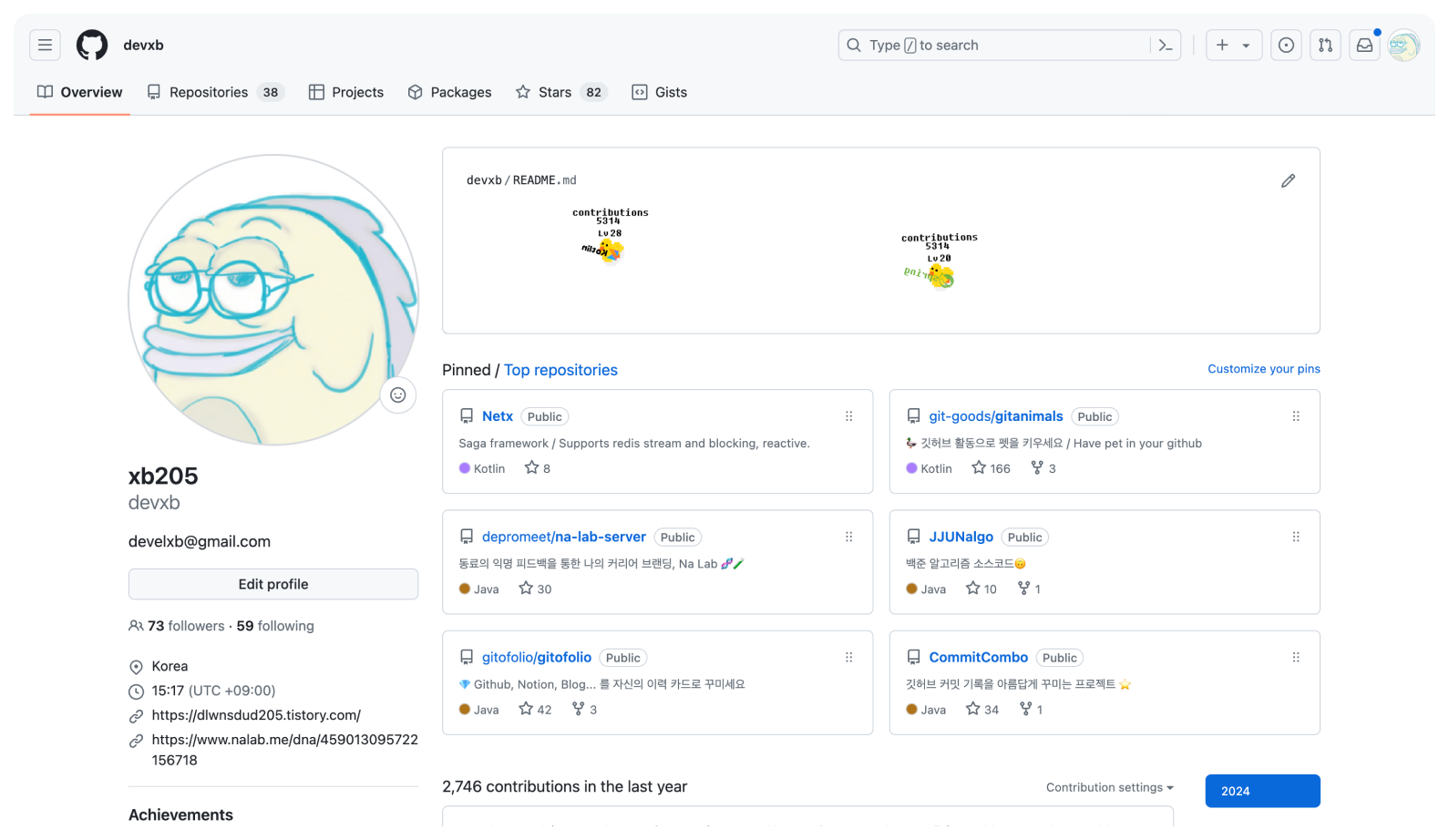Grab the drag handle on Netx pin
Image resolution: width=1449 pixels, height=840 pixels.
[848, 416]
